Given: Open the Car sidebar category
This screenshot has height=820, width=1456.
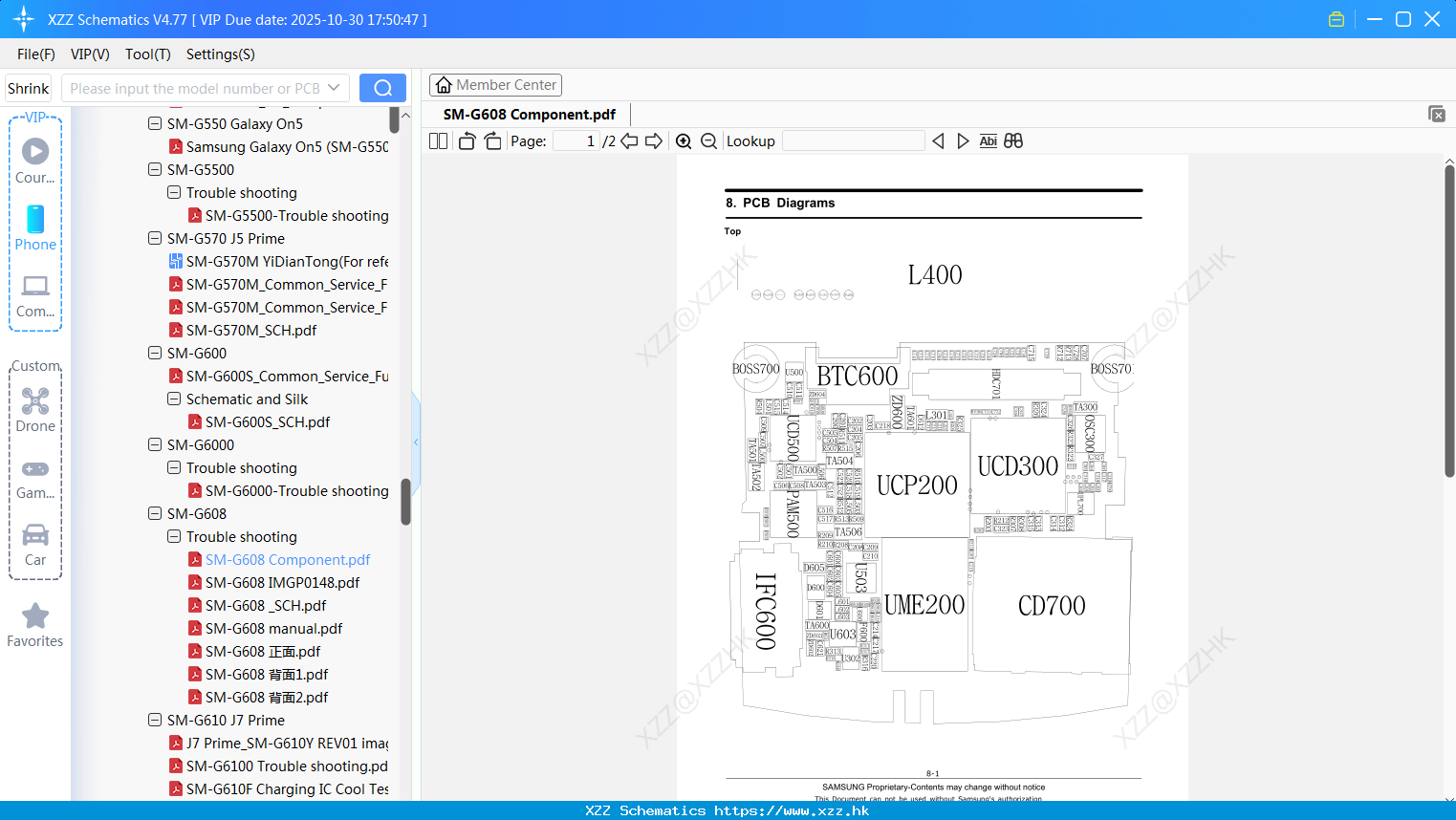Looking at the screenshot, I should [35, 545].
